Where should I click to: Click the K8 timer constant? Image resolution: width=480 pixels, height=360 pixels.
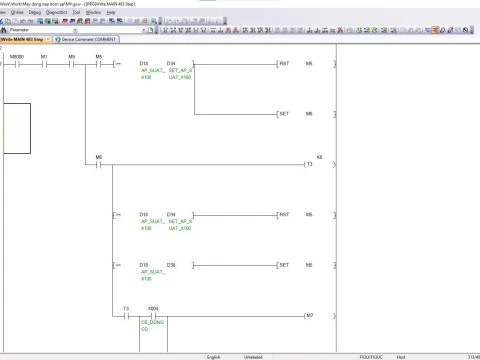click(319, 157)
